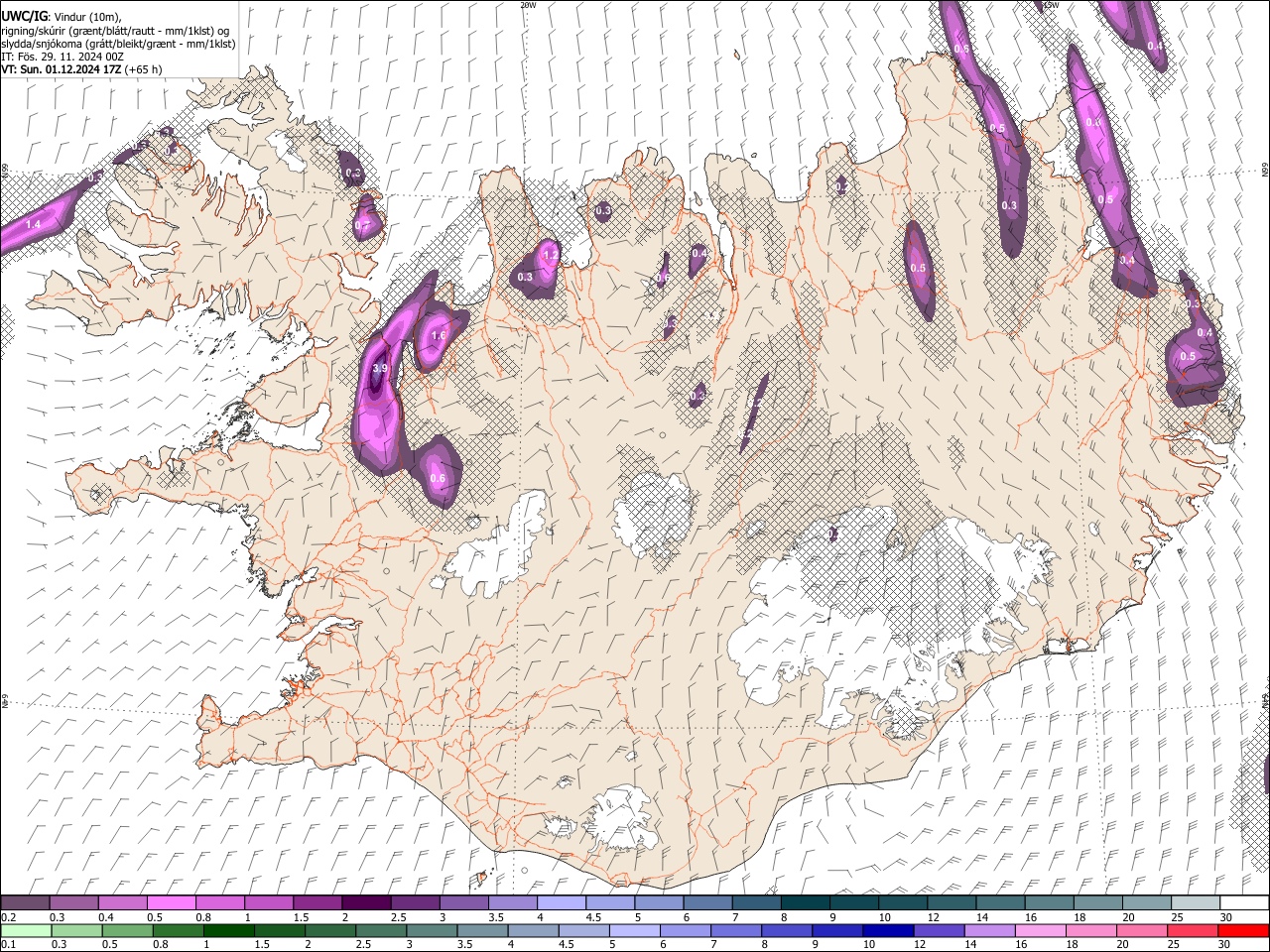The height and width of the screenshot is (952, 1270).
Task: Click the 9 label under the upper scale
Action: pos(832,917)
